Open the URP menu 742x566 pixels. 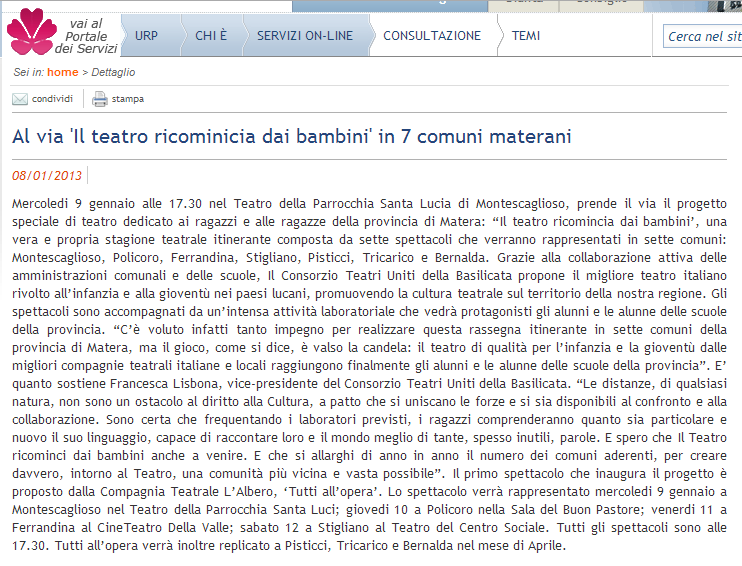click(146, 35)
